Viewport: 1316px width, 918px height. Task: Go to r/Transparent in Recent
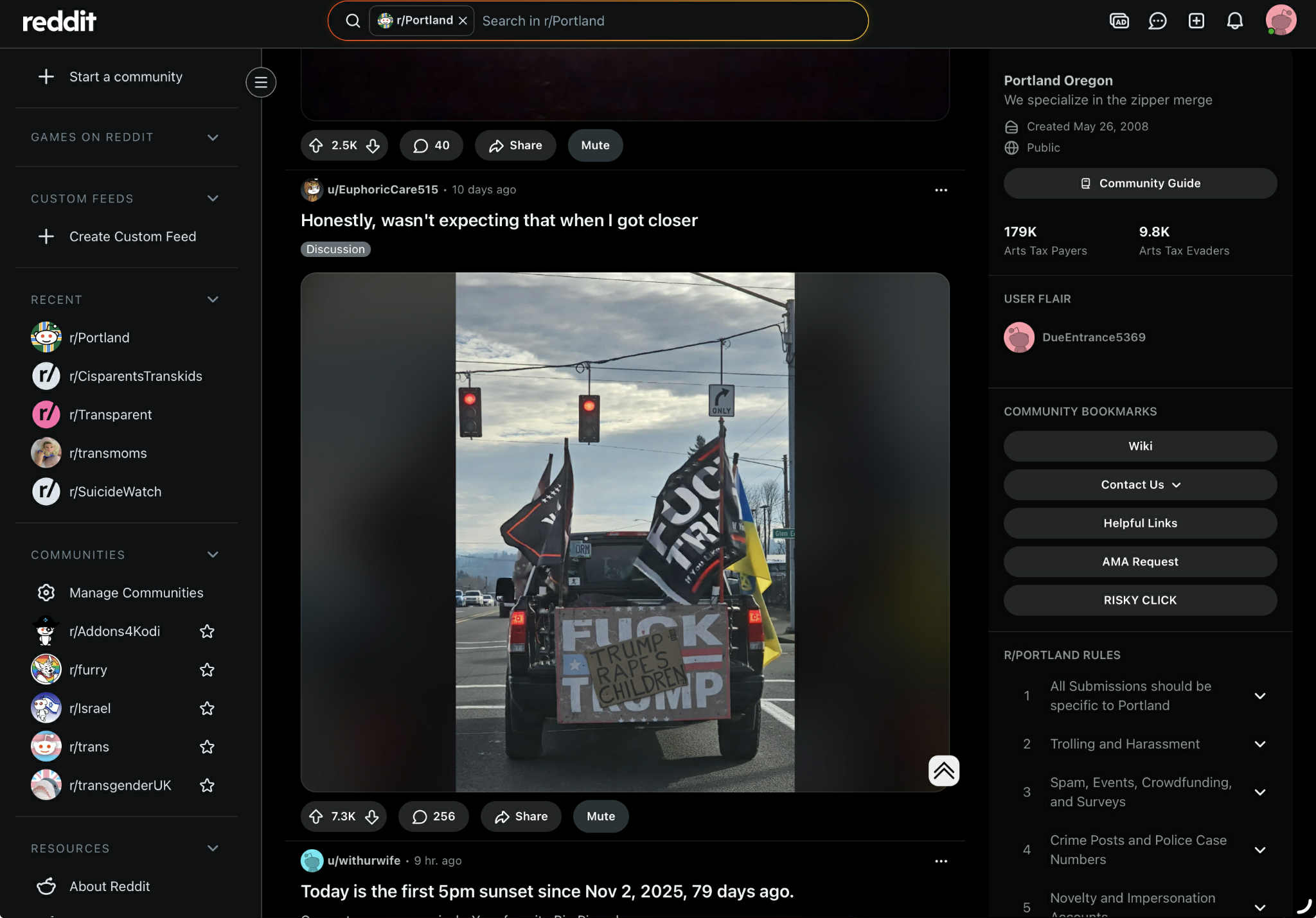(111, 415)
